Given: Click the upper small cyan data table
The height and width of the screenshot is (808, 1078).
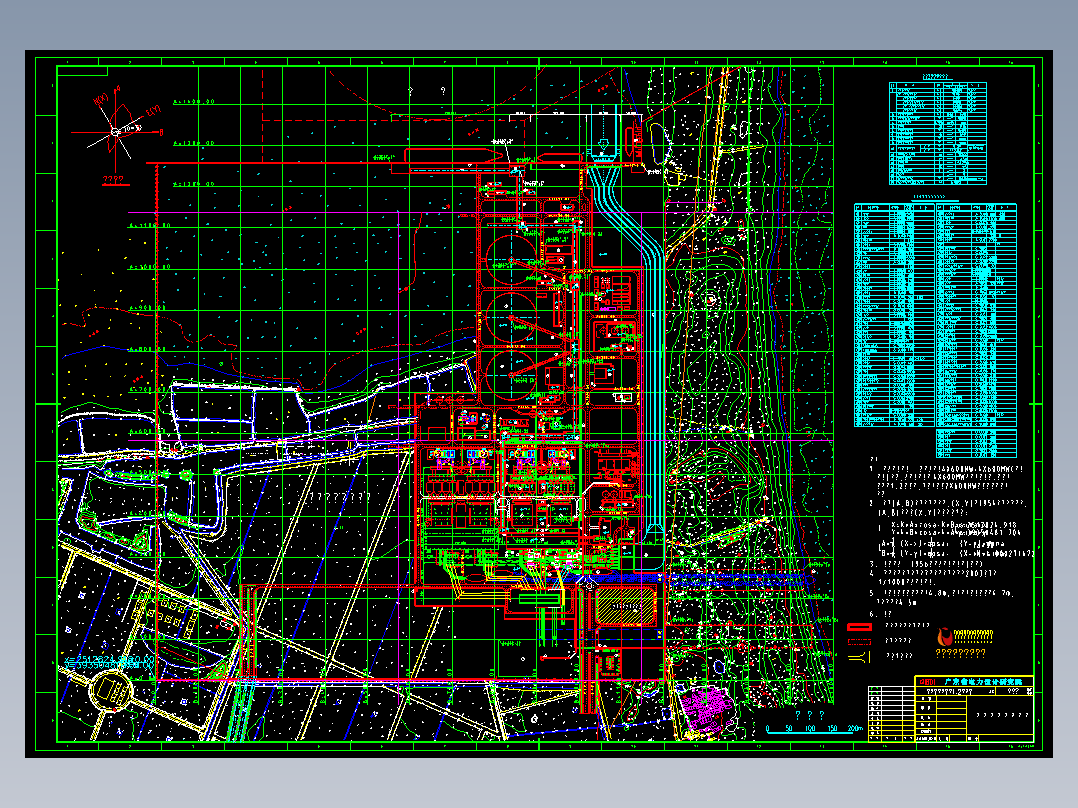Looking at the screenshot, I should pyautogui.click(x=938, y=133).
